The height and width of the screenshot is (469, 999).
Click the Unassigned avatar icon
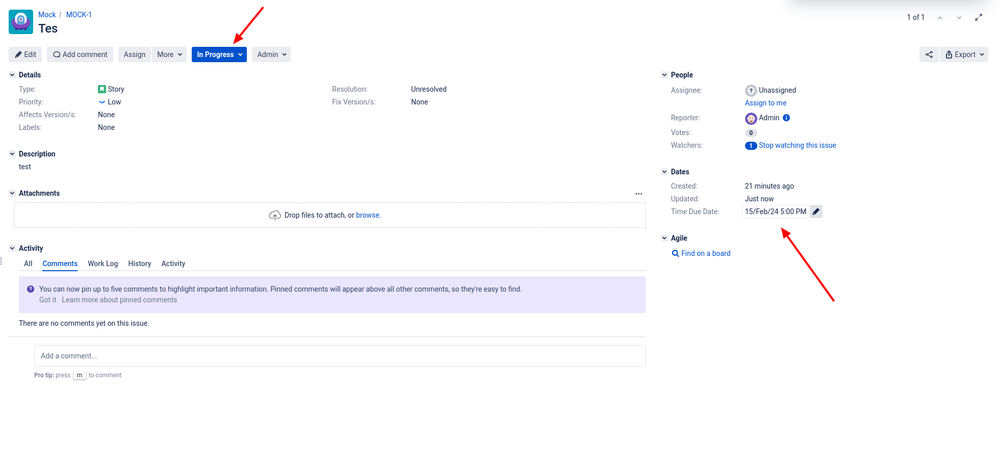point(751,90)
